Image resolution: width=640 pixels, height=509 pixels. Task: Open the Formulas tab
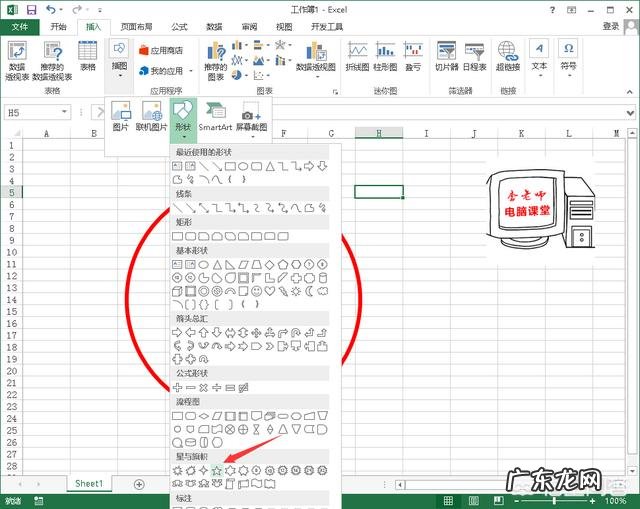click(x=179, y=27)
